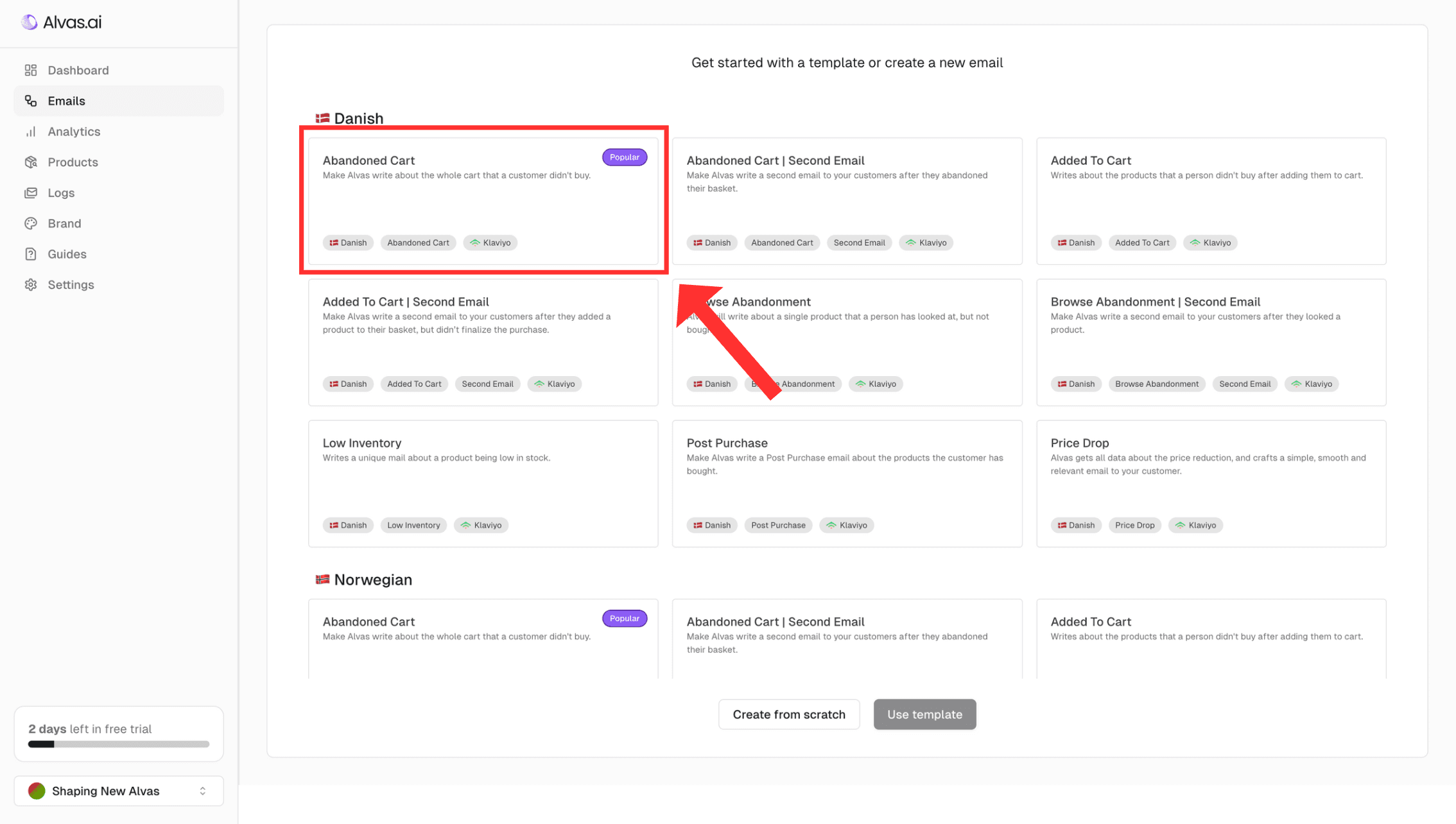Click the Shaping New Alvas avatar

(x=37, y=791)
